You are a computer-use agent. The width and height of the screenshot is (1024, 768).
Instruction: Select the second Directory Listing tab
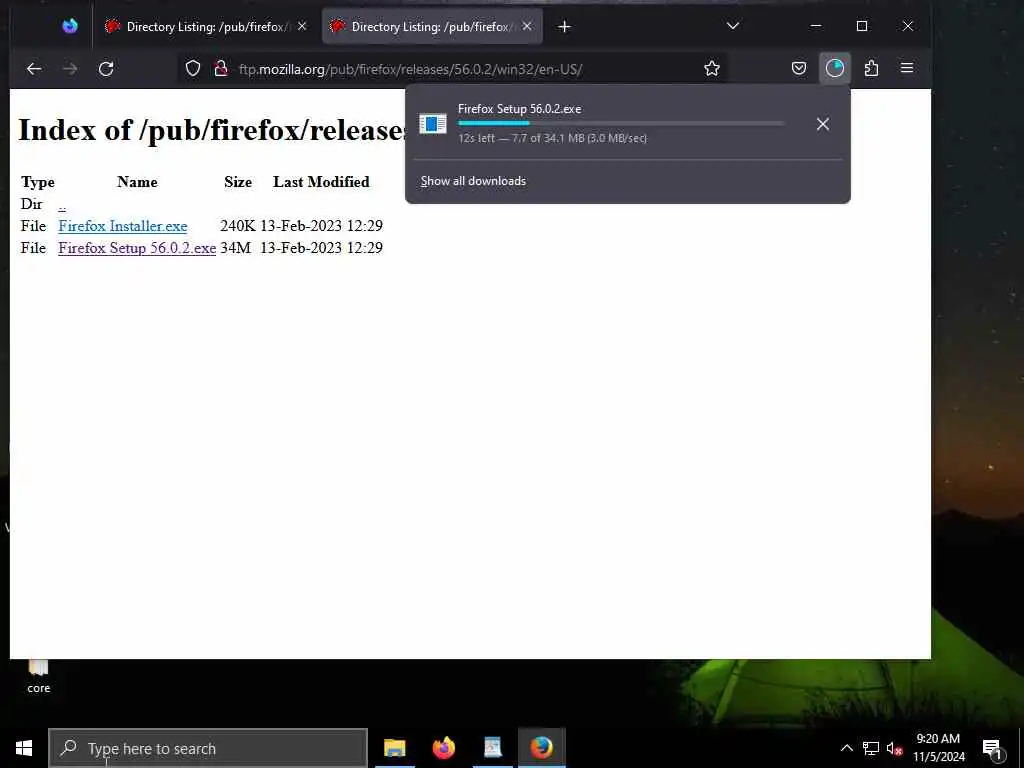coord(432,27)
